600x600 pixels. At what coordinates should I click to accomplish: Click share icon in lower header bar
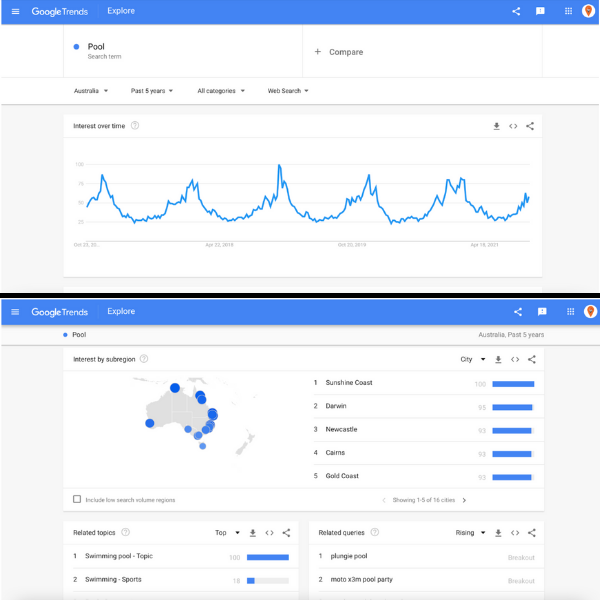tap(518, 312)
